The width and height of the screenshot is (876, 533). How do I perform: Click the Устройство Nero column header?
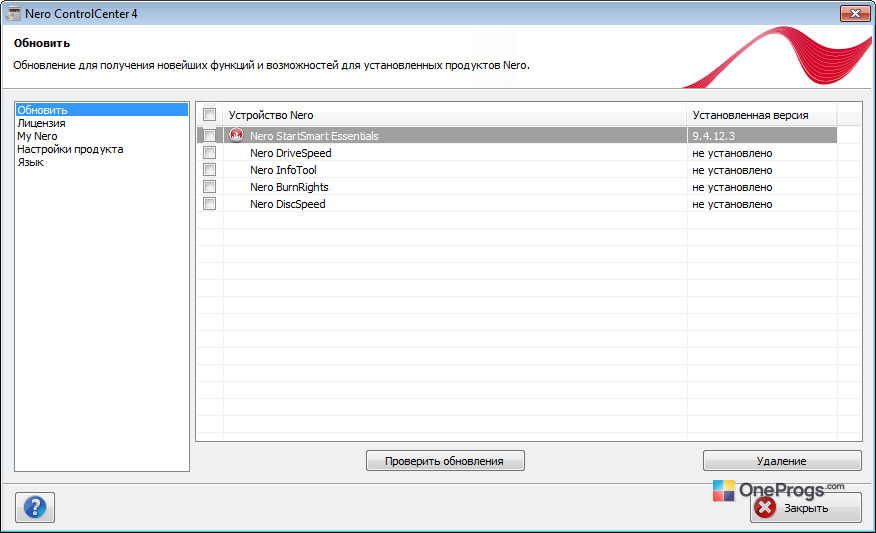[455, 115]
